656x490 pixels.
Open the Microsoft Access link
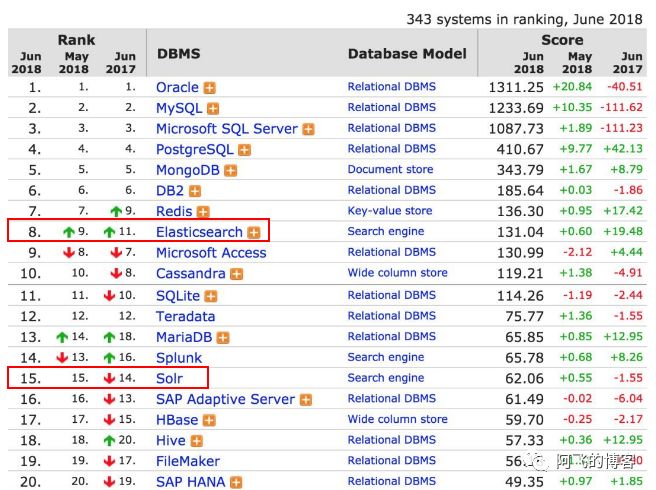[211, 253]
